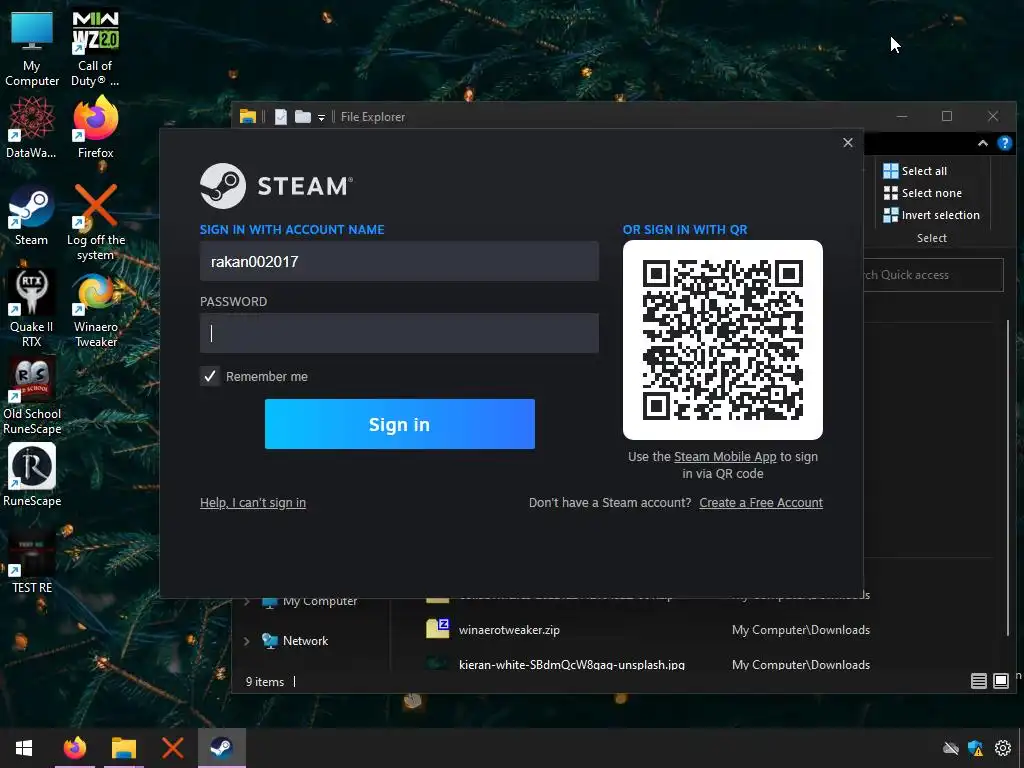
Task: Click Select all in Explorer ribbon
Action: [x=915, y=171]
